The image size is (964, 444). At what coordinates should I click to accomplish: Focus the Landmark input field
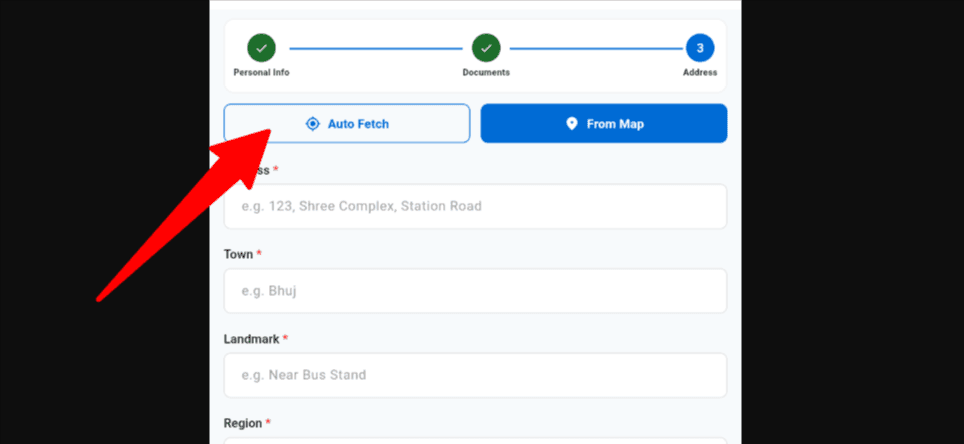tap(475, 375)
